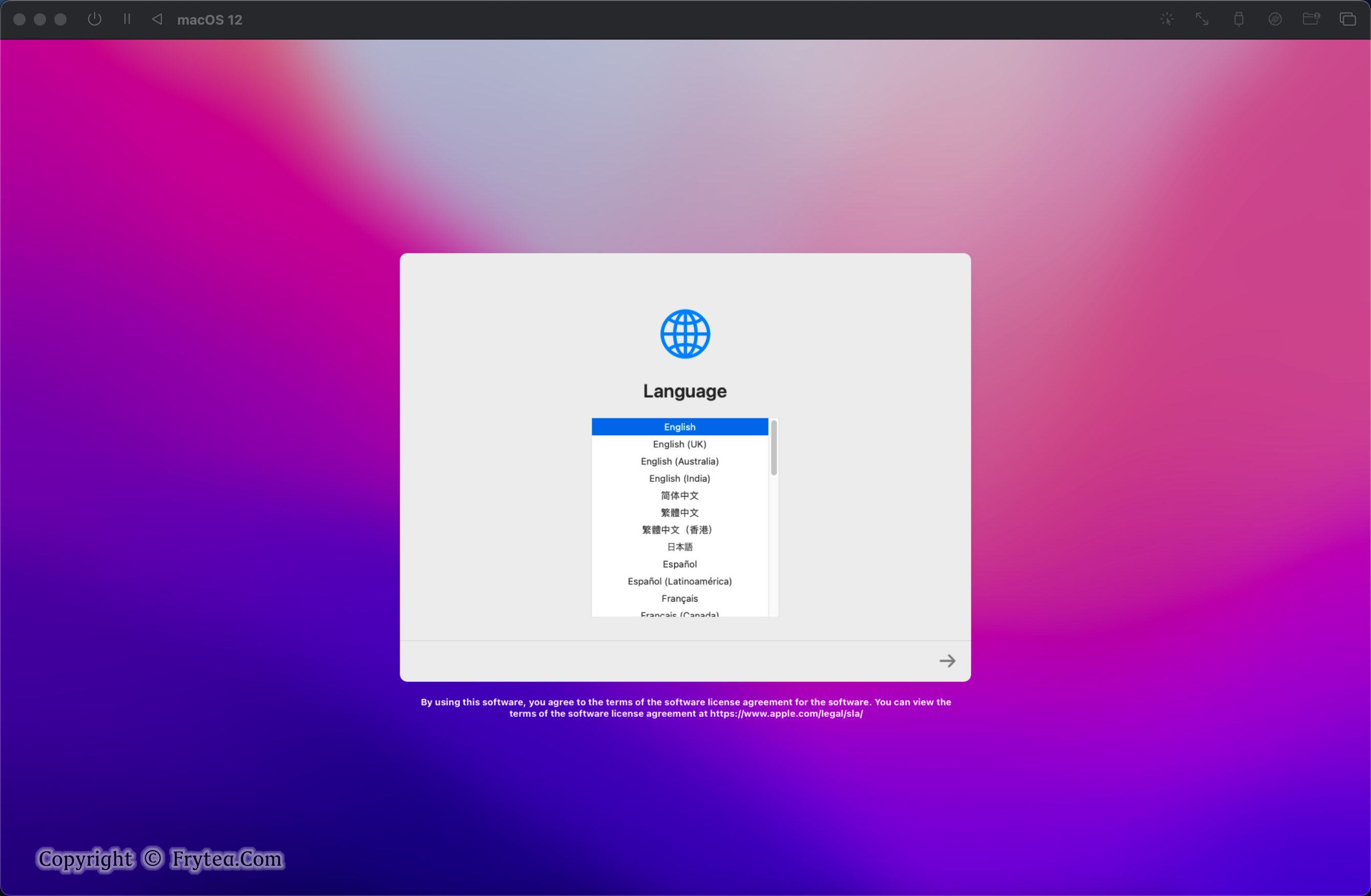
Task: Click the language list scrollbar thumb
Action: [774, 447]
